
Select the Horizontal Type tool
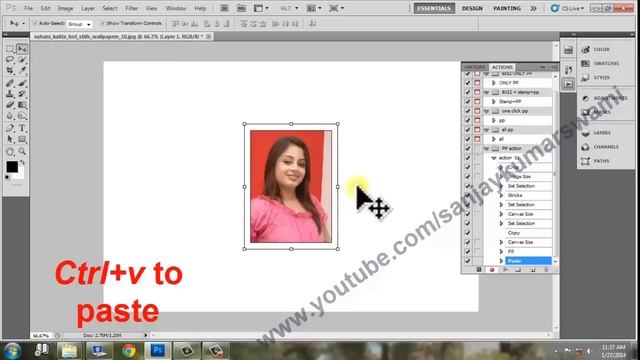(22, 128)
